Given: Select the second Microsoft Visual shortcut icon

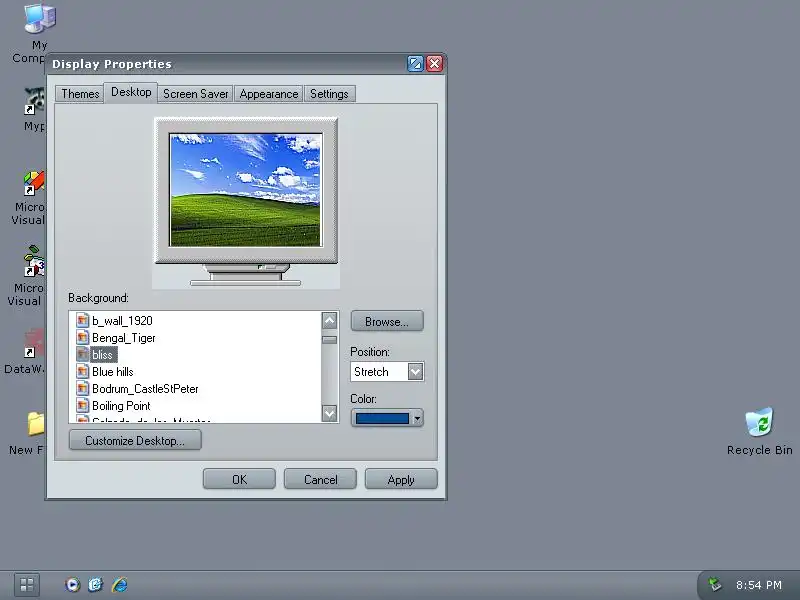Looking at the screenshot, I should click(x=34, y=262).
